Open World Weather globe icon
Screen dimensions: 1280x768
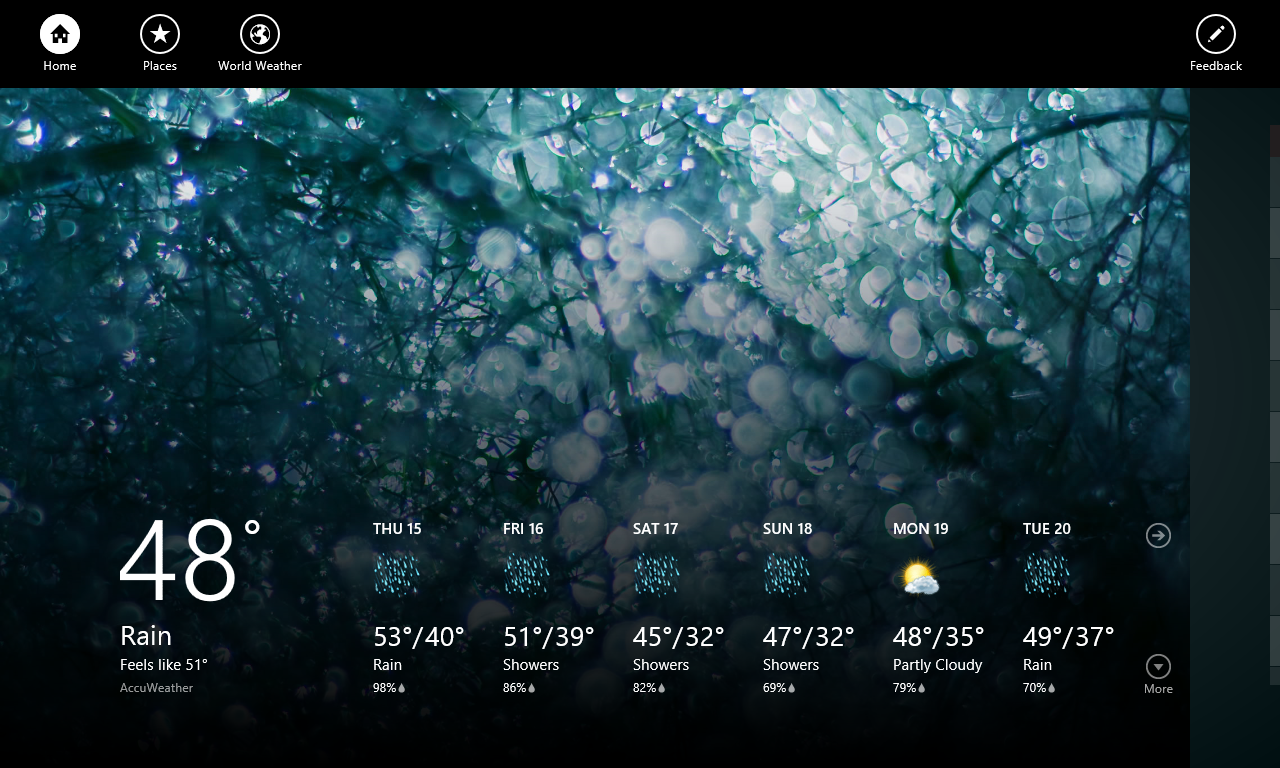coord(260,34)
